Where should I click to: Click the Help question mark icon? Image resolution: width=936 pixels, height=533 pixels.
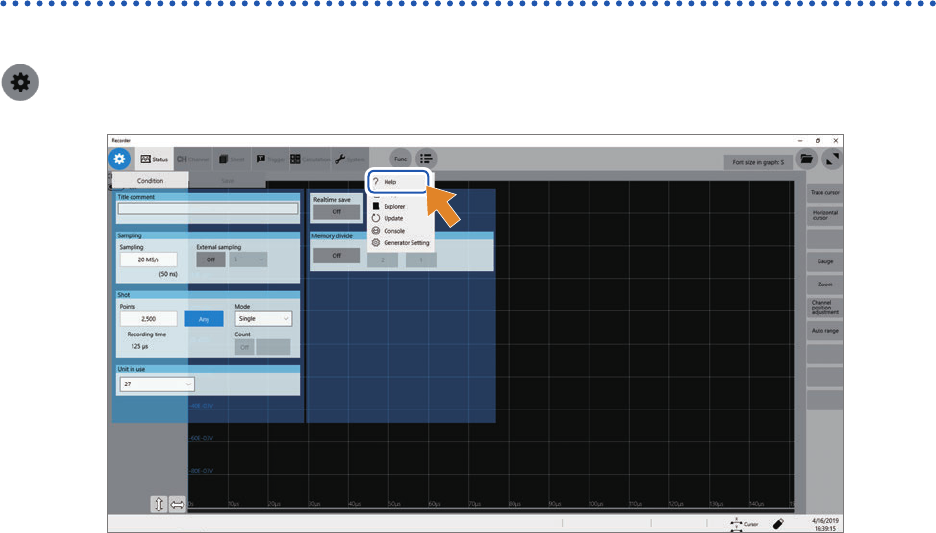pyautogui.click(x=376, y=181)
